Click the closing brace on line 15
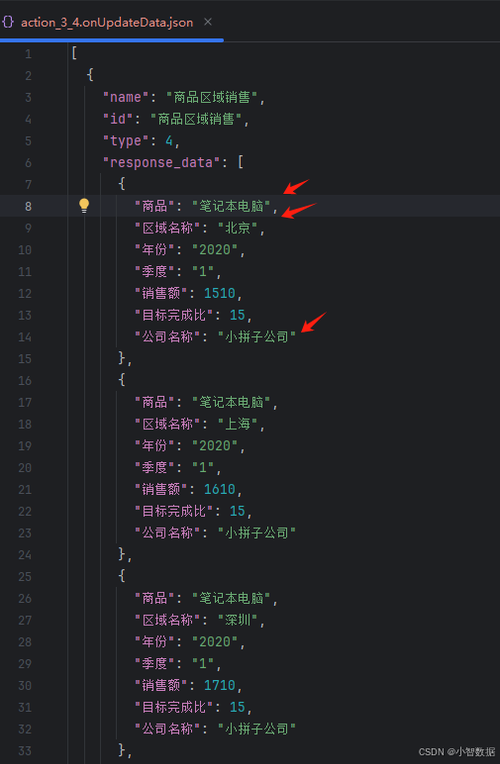 pos(122,359)
